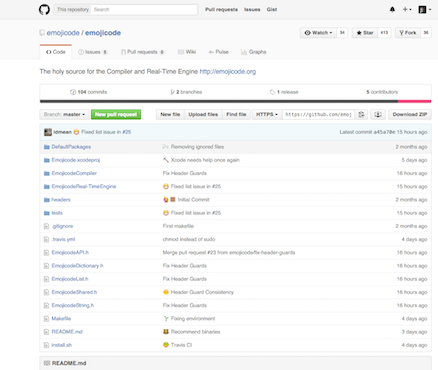Open the DefaultPackages folder
Screen dimensions: 438x370
coord(71,147)
